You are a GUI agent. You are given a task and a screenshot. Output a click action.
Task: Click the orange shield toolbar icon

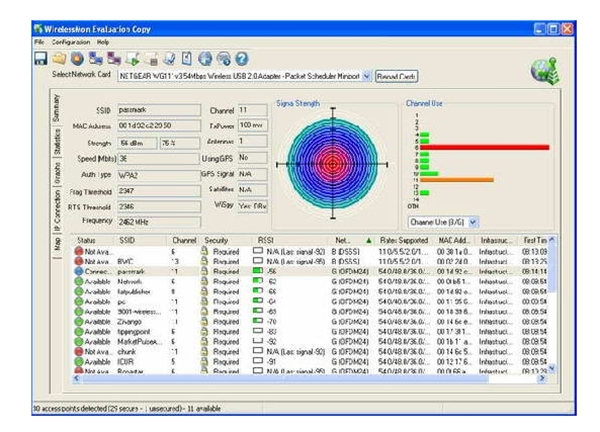pyautogui.click(x=77, y=59)
